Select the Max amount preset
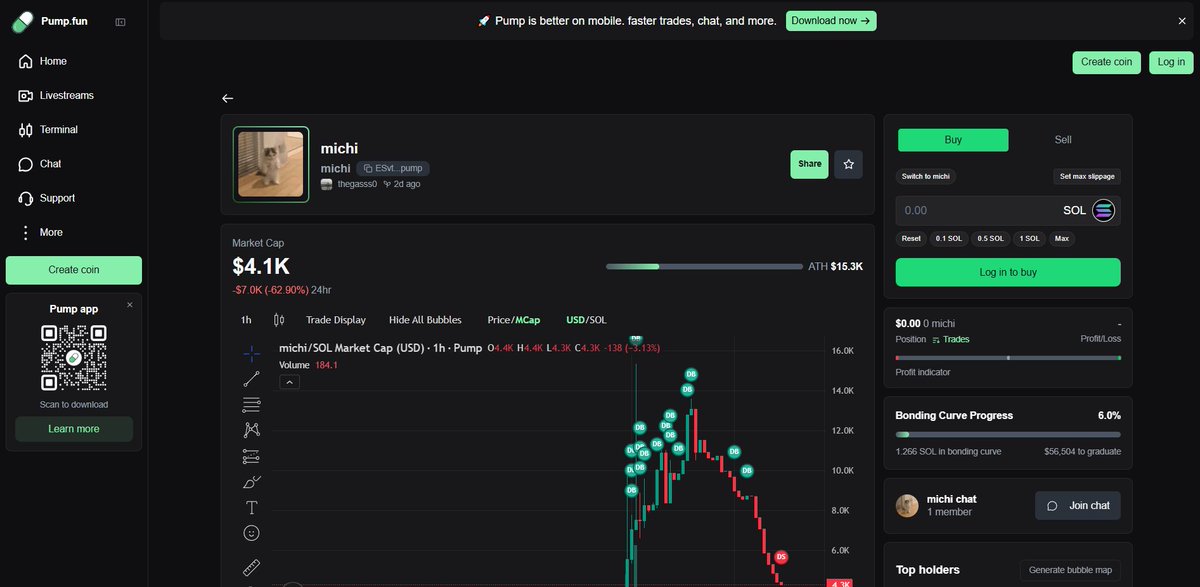This screenshot has height=587, width=1200. click(1062, 239)
